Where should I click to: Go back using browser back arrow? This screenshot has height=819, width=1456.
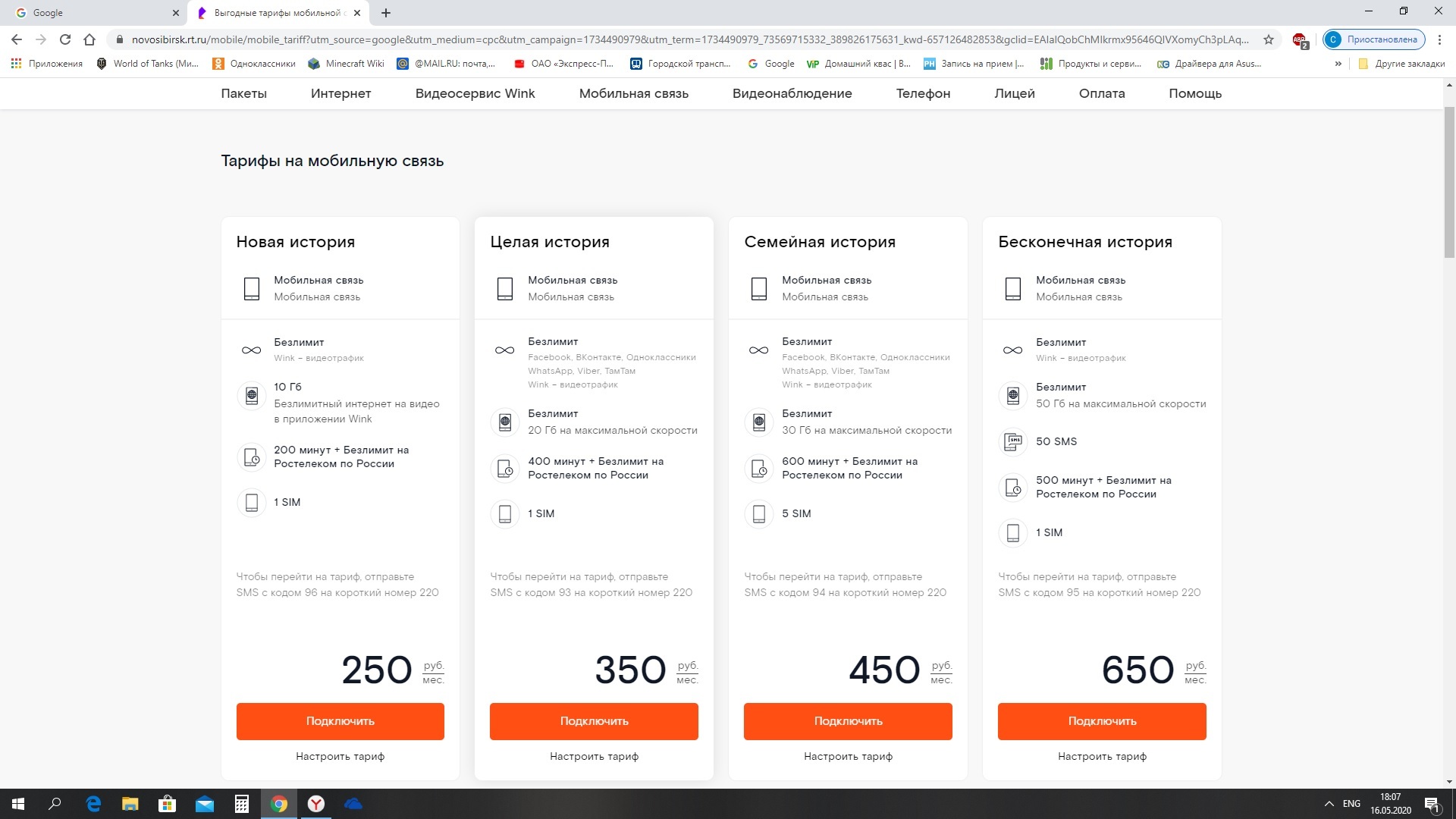click(x=17, y=39)
